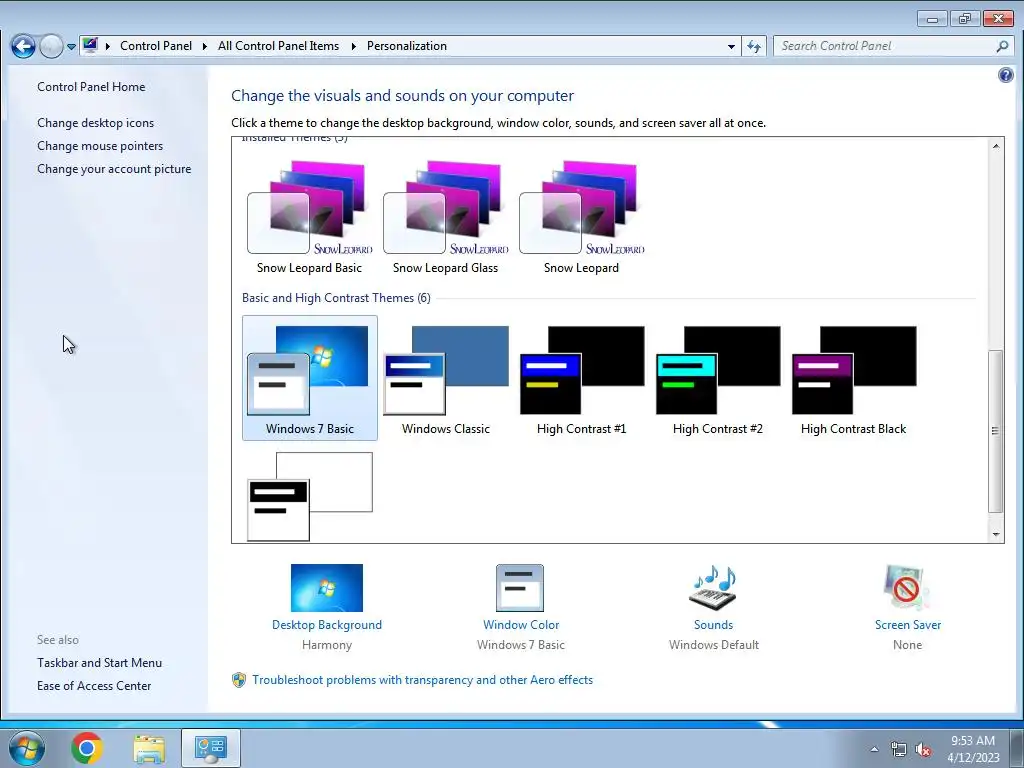The image size is (1024, 768).
Task: Click the Sounds link text
Action: coord(713,625)
